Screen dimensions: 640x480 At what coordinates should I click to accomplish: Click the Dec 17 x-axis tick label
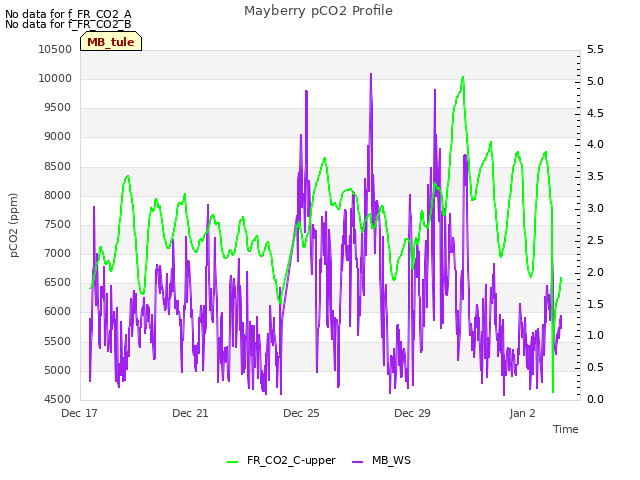(x=79, y=413)
